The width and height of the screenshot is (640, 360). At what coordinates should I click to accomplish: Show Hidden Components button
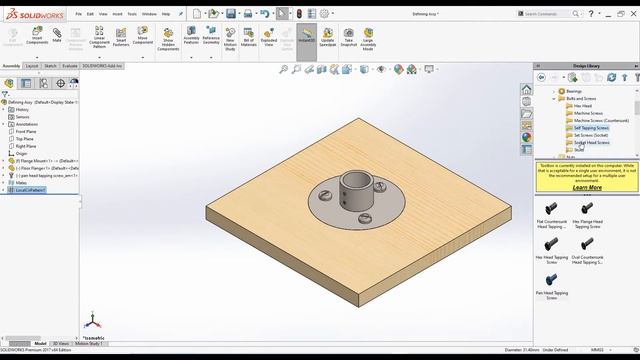point(168,39)
